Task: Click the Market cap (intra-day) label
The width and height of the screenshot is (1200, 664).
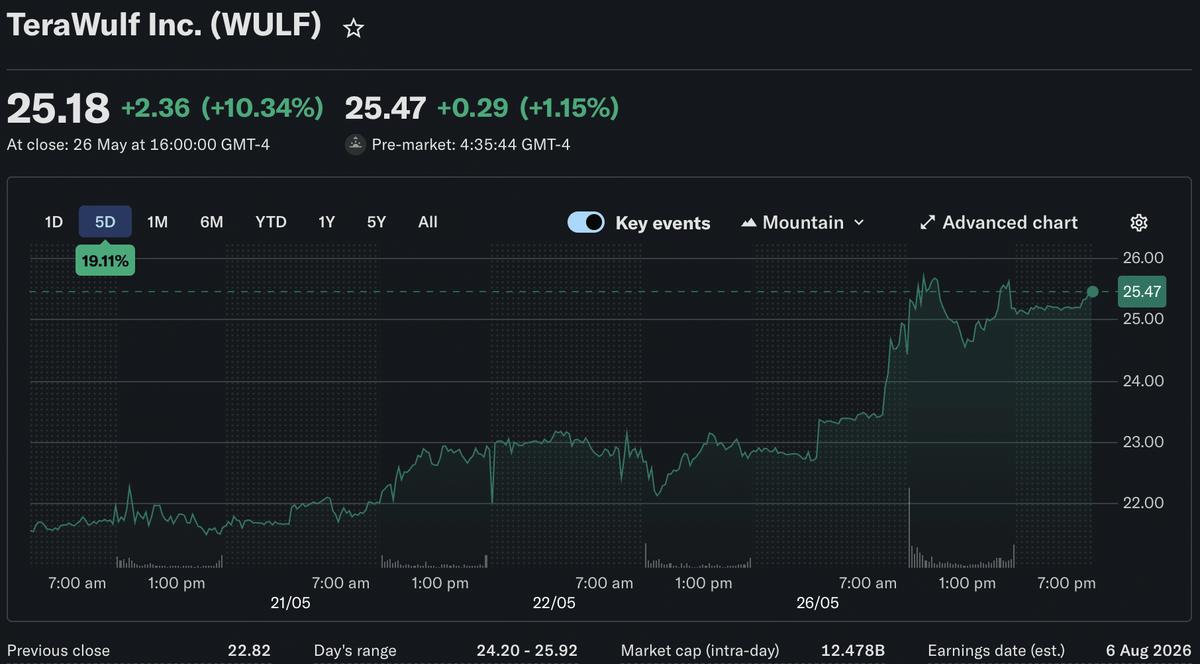Action: [700, 651]
